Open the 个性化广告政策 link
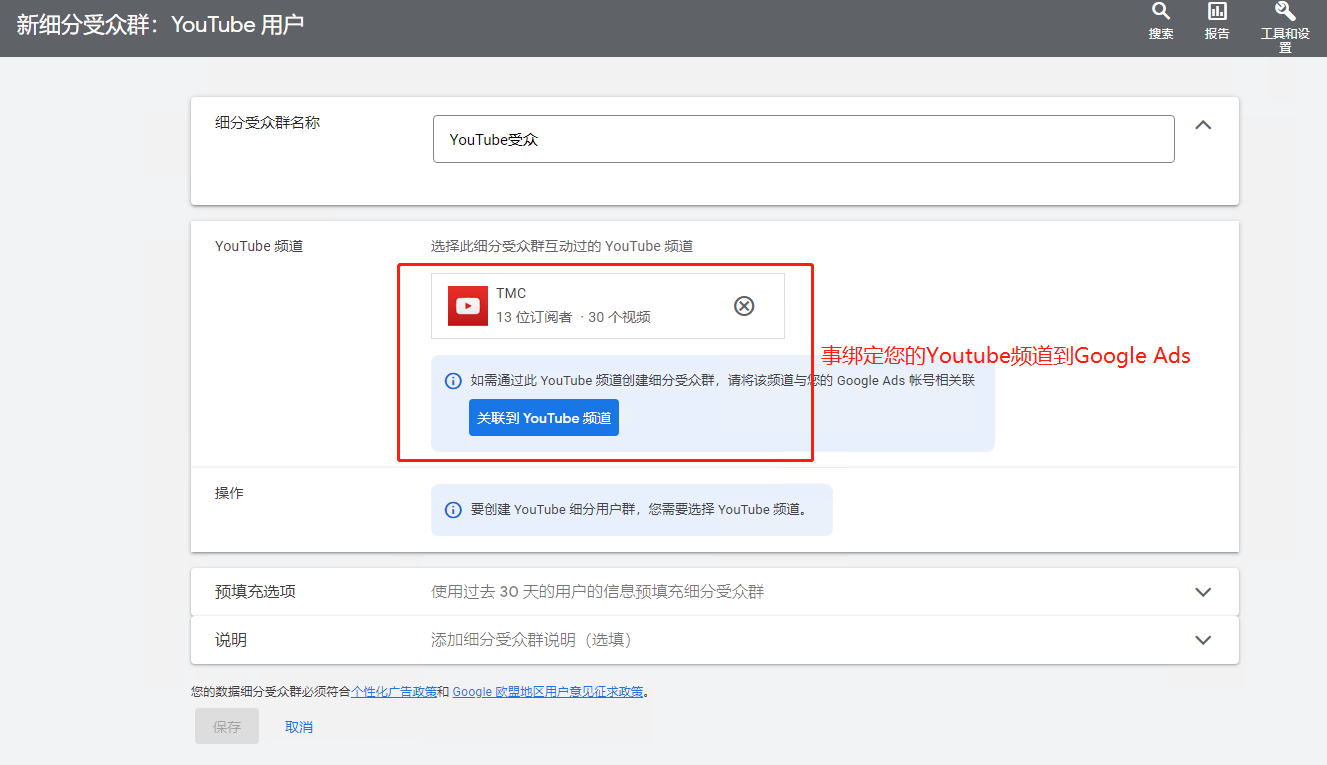This screenshot has width=1327, height=765. coord(394,692)
